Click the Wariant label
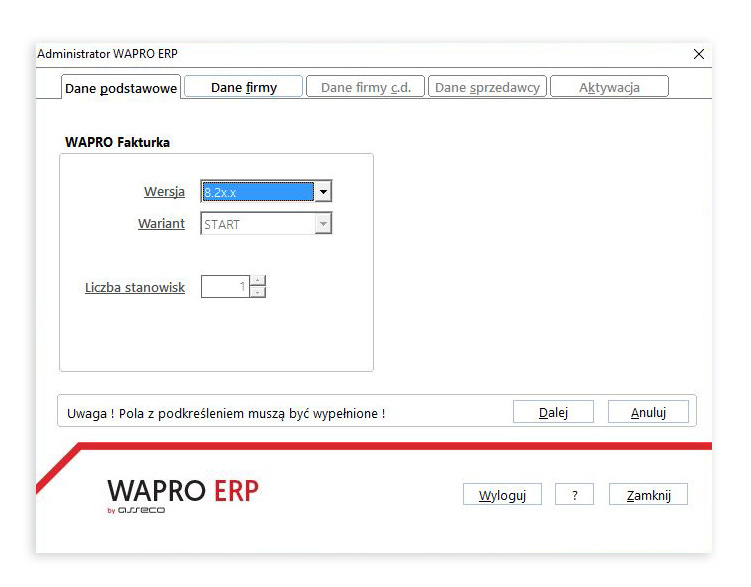 coord(161,224)
